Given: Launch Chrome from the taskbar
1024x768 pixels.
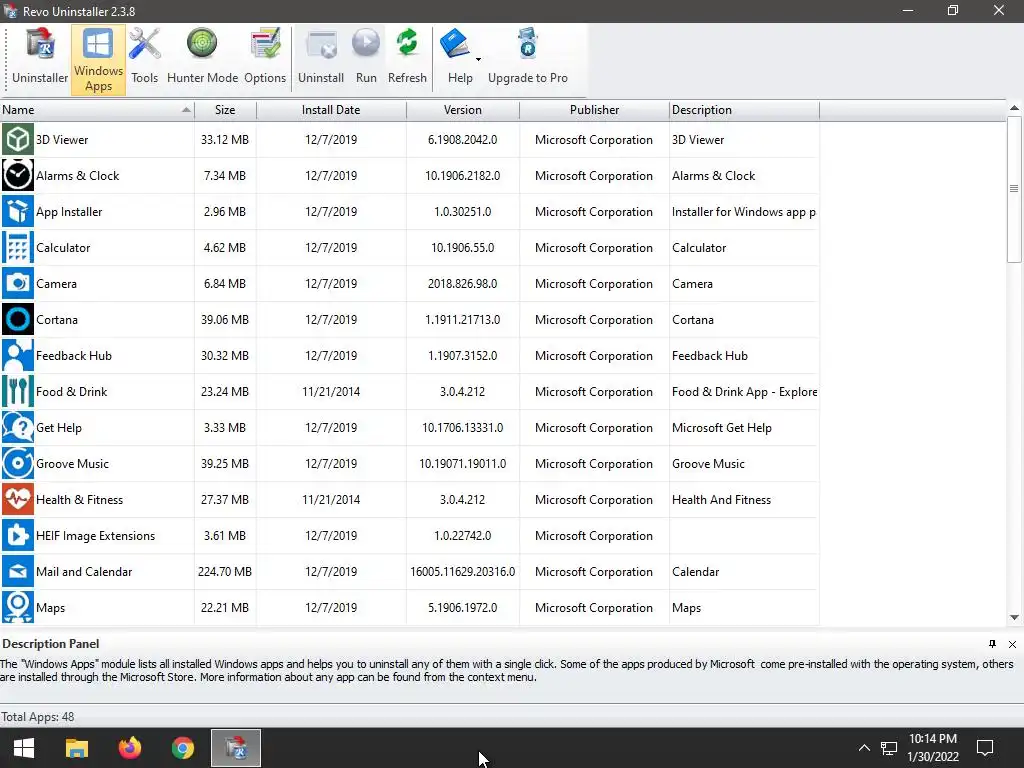Looking at the screenshot, I should pos(183,748).
